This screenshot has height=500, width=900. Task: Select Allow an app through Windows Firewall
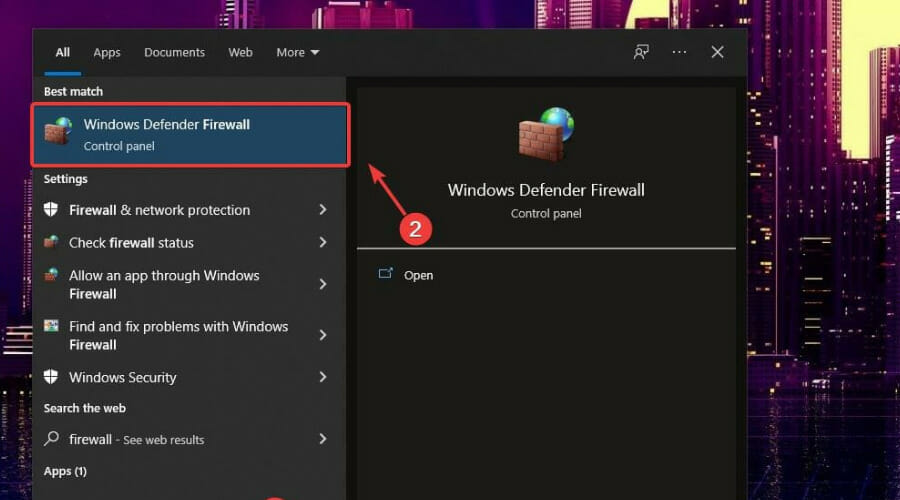click(190, 284)
